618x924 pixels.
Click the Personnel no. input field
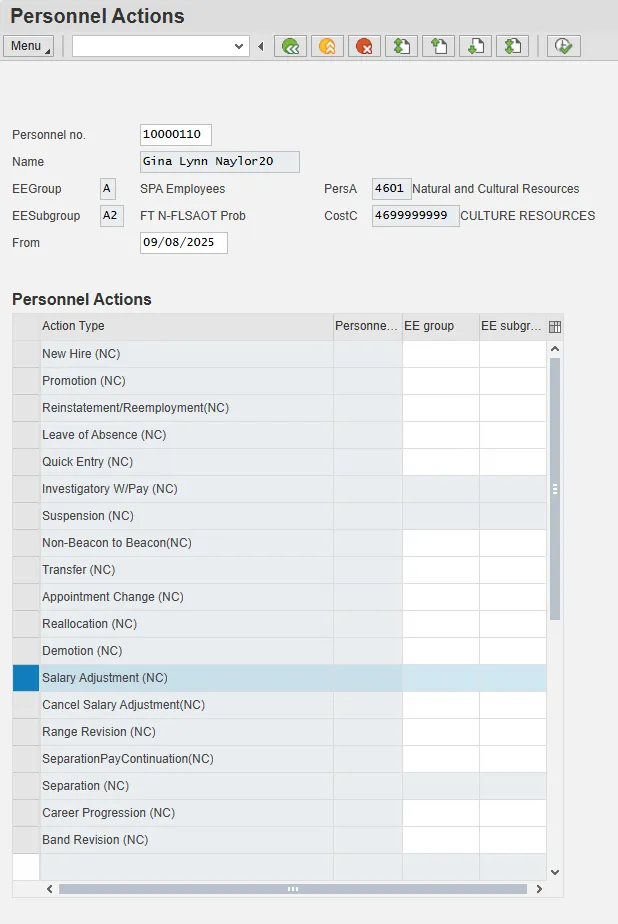[x=176, y=135]
